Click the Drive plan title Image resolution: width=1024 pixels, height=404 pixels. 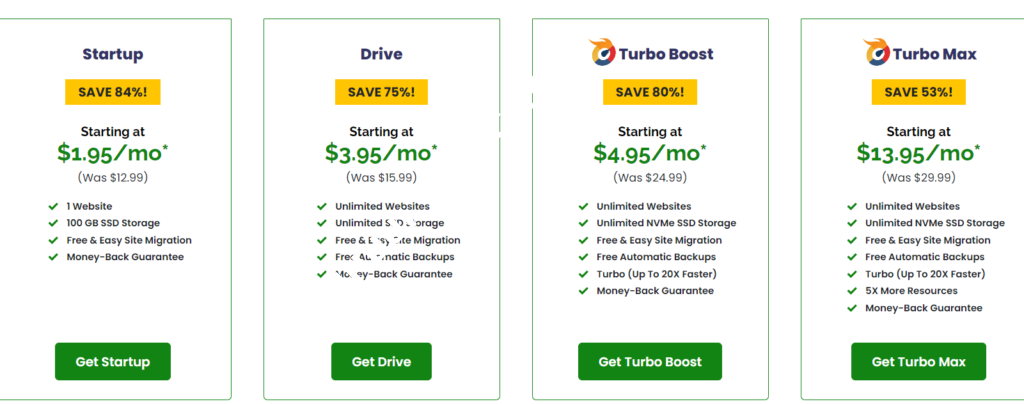pyautogui.click(x=381, y=54)
